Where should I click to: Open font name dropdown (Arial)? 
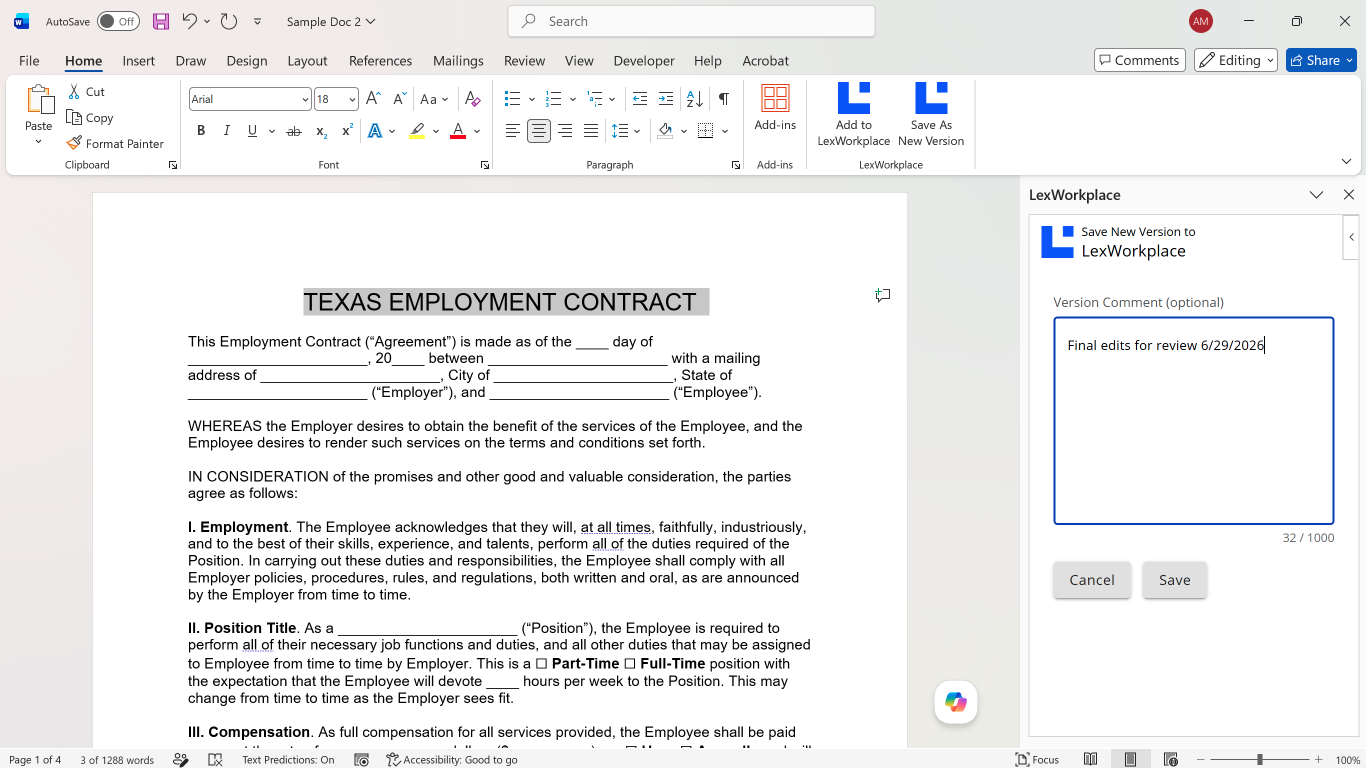pyautogui.click(x=305, y=99)
